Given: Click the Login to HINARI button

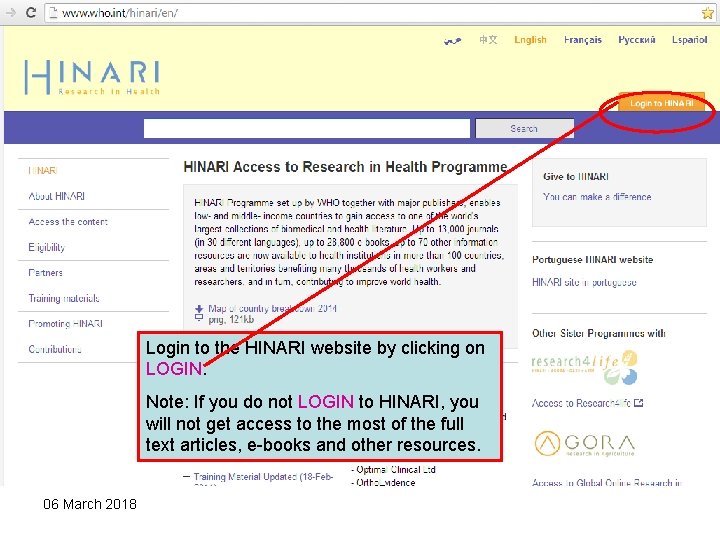Looking at the screenshot, I should point(661,103).
